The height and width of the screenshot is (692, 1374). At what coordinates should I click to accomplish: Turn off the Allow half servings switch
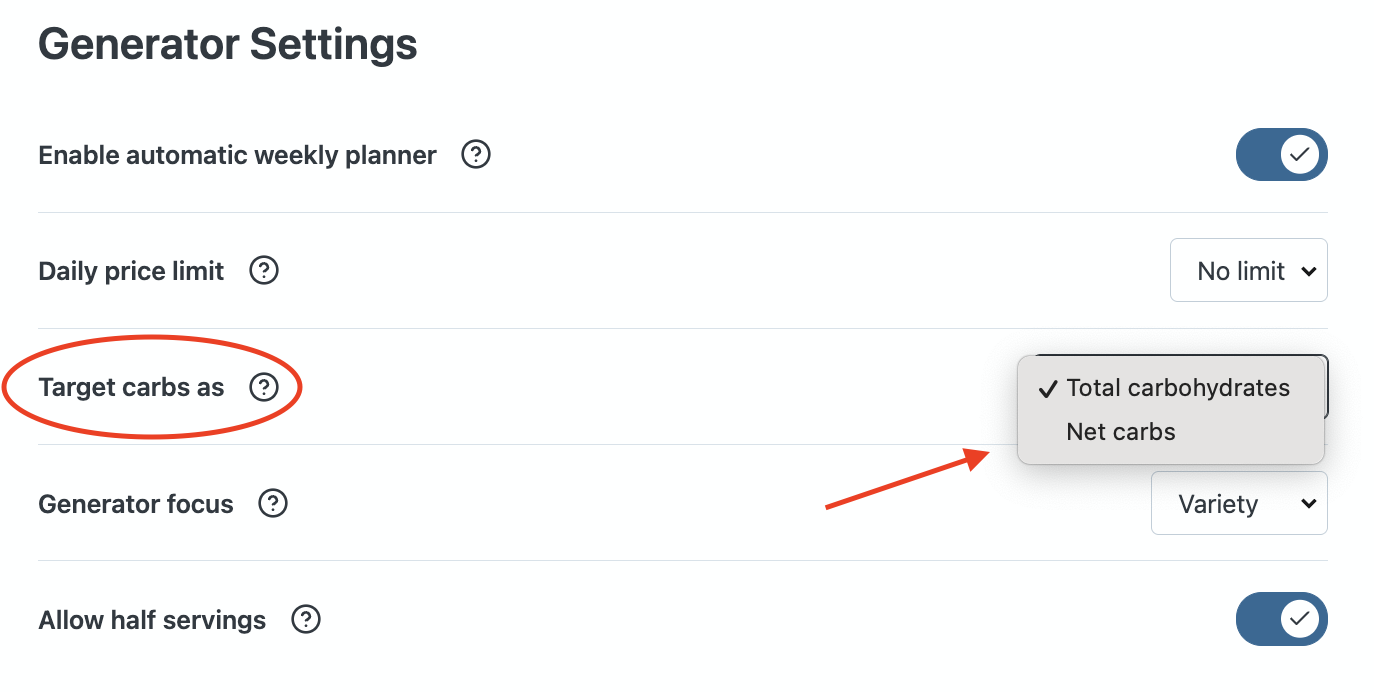1281,620
